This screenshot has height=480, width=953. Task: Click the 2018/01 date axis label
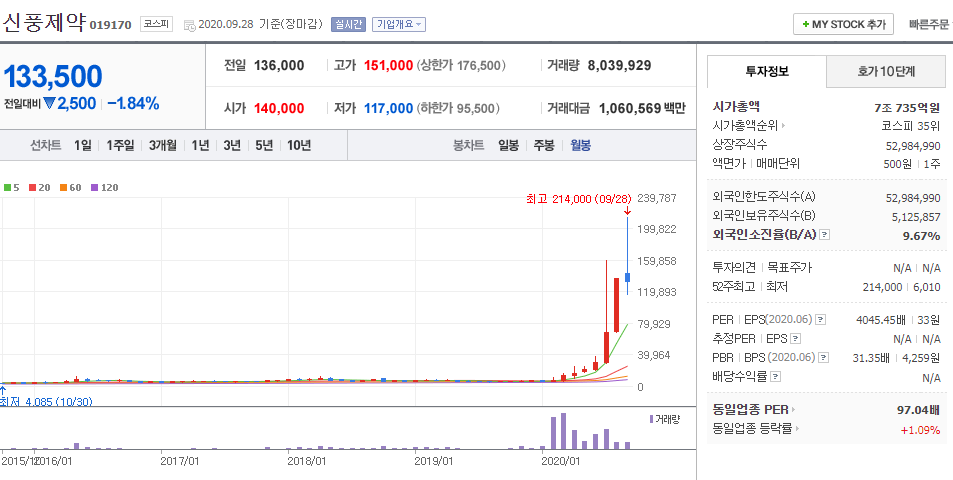[306, 461]
